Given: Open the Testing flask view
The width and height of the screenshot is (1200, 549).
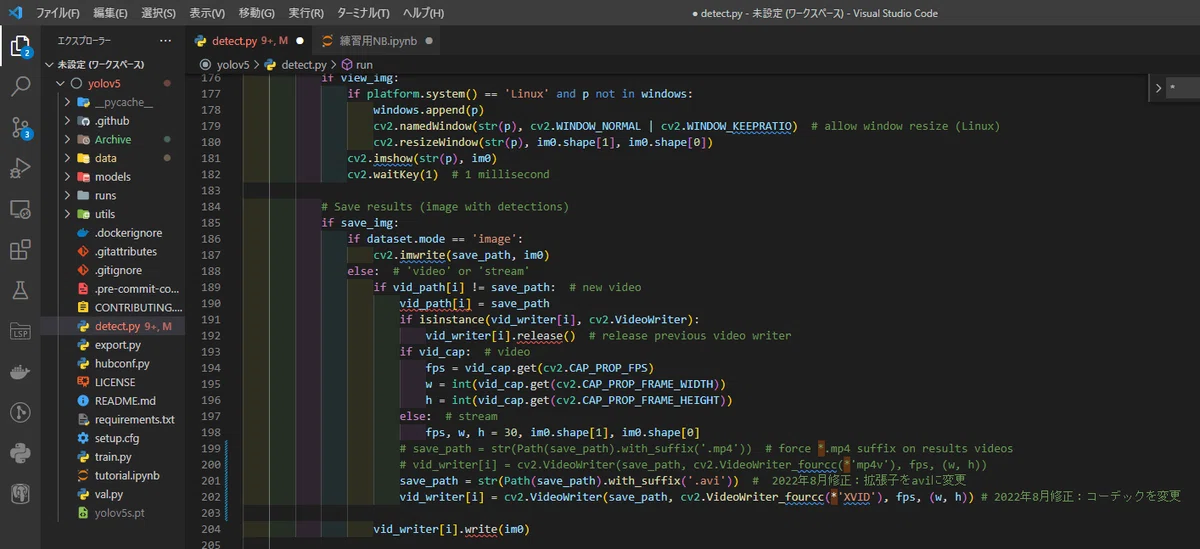Looking at the screenshot, I should [20, 290].
